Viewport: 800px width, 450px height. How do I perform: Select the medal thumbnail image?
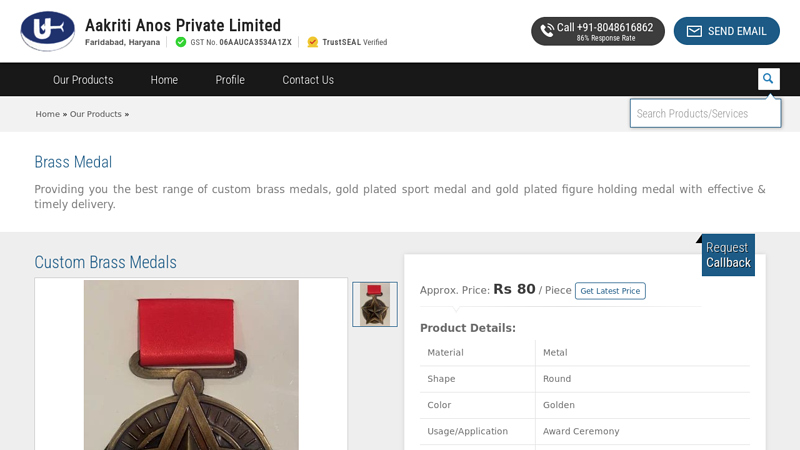(375, 304)
